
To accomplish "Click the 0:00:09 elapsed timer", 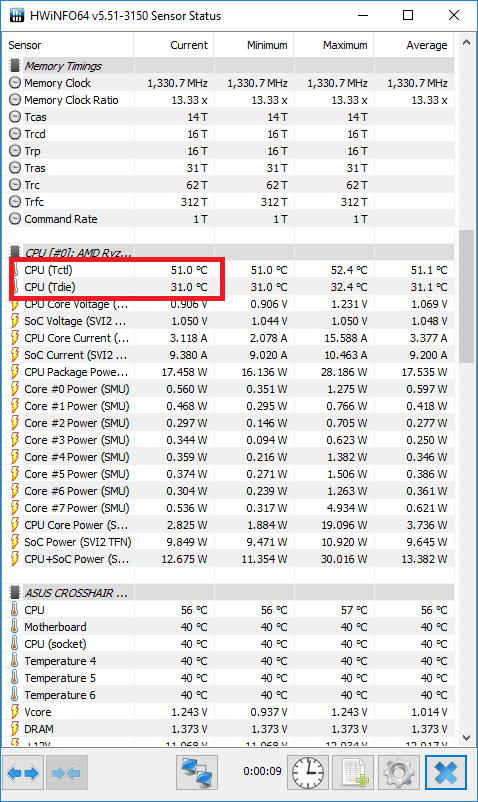I will [262, 771].
